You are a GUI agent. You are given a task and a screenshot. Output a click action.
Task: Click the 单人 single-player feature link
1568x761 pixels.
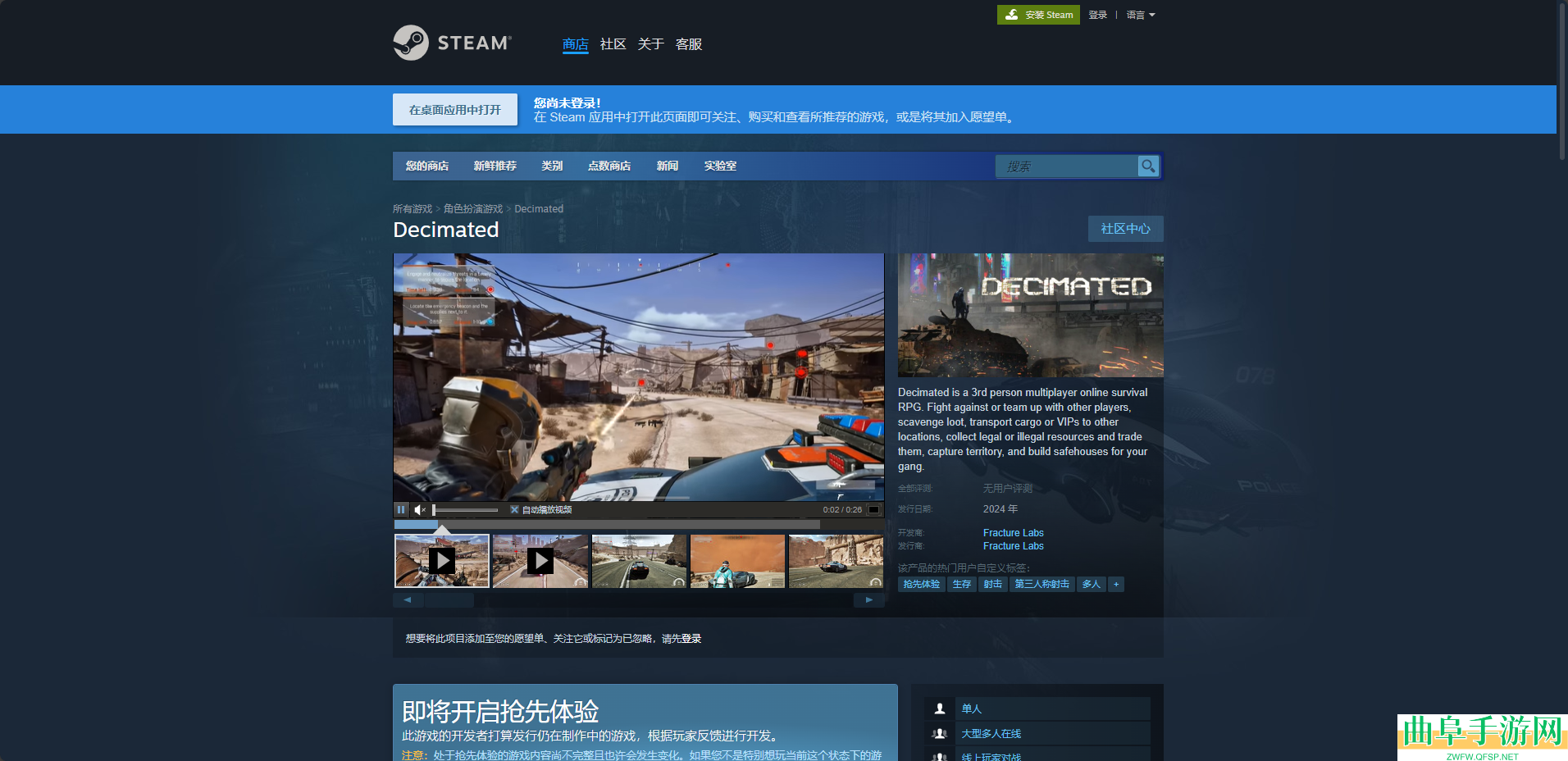[972, 709]
